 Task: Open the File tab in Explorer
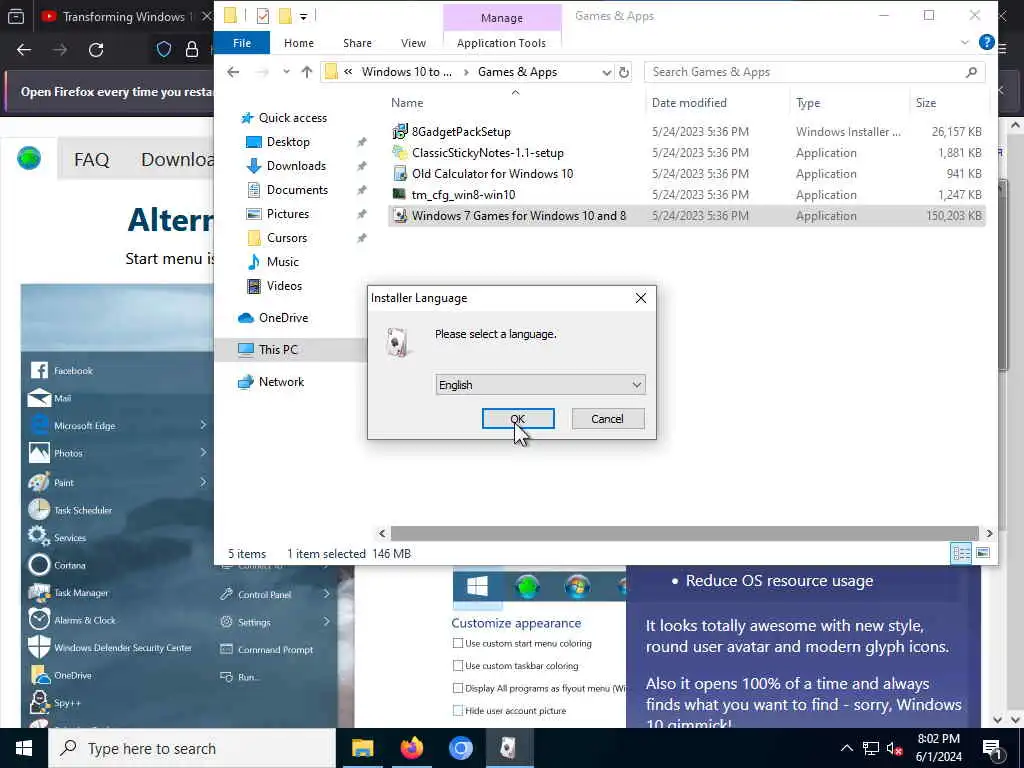click(x=242, y=43)
